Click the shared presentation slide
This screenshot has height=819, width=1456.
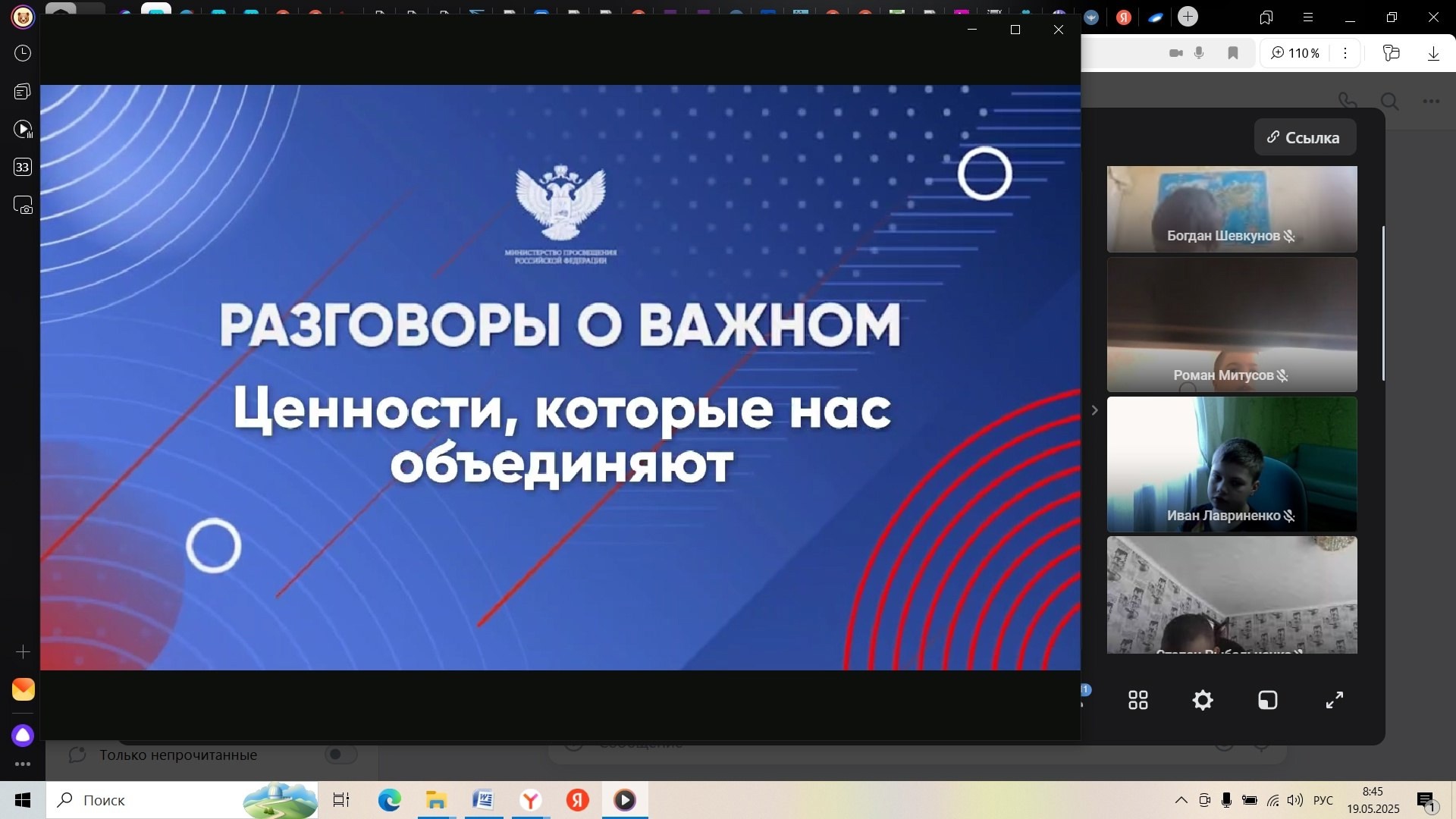tap(560, 377)
